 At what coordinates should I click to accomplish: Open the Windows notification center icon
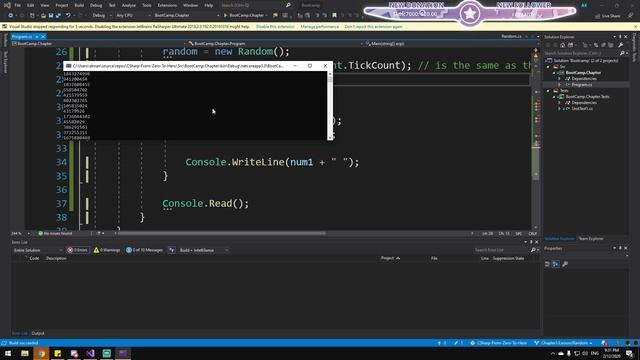coord(629,353)
